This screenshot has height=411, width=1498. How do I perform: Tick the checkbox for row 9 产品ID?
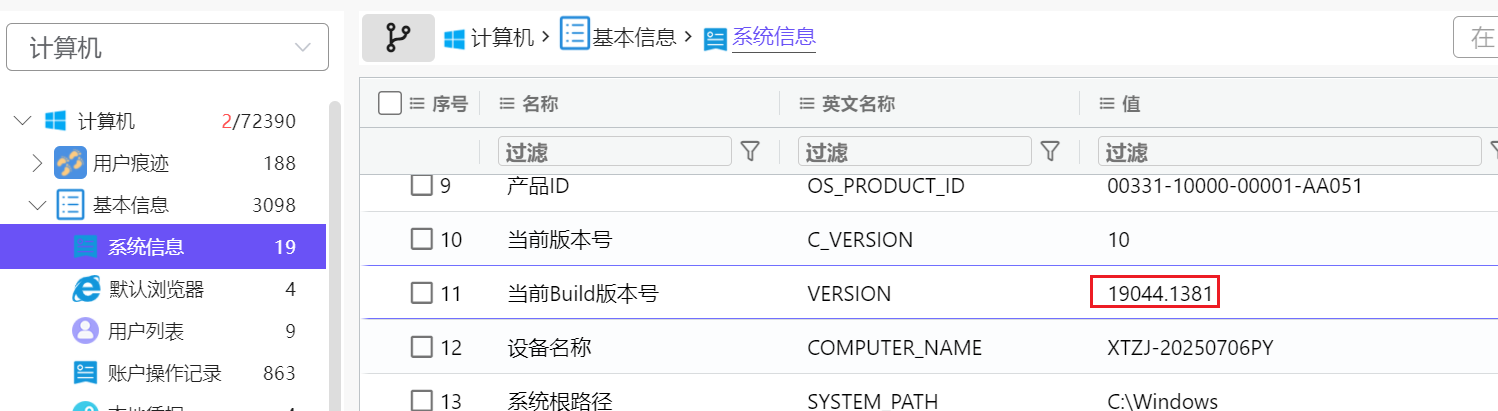pos(422,185)
